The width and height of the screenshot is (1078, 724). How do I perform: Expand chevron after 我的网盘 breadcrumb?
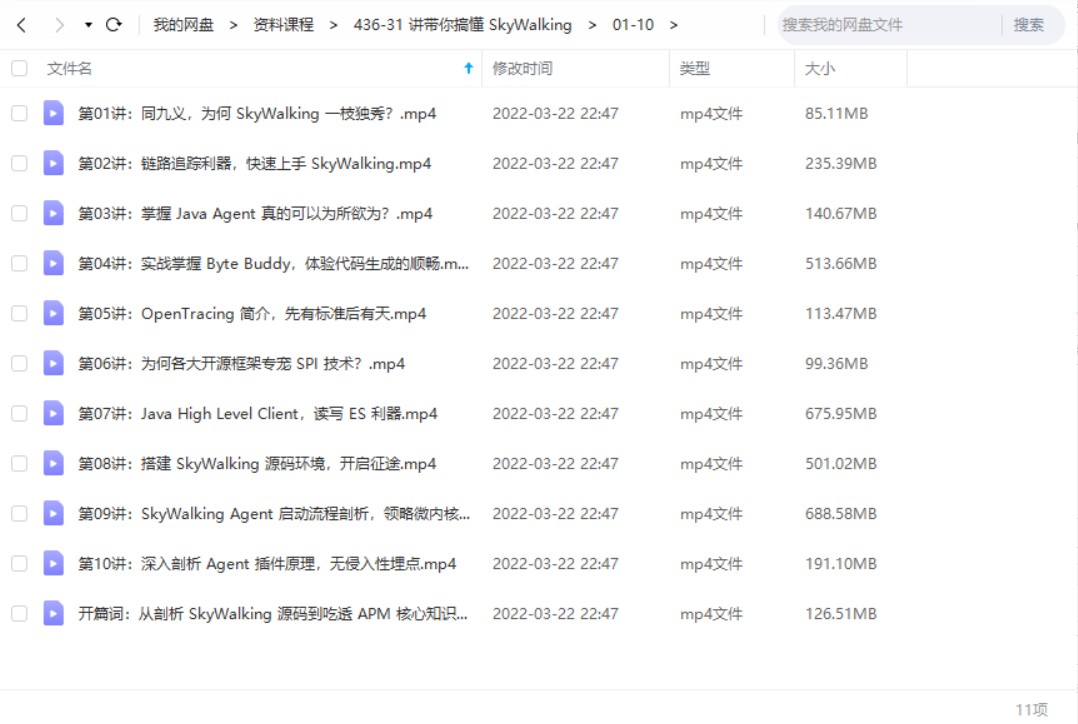234,25
